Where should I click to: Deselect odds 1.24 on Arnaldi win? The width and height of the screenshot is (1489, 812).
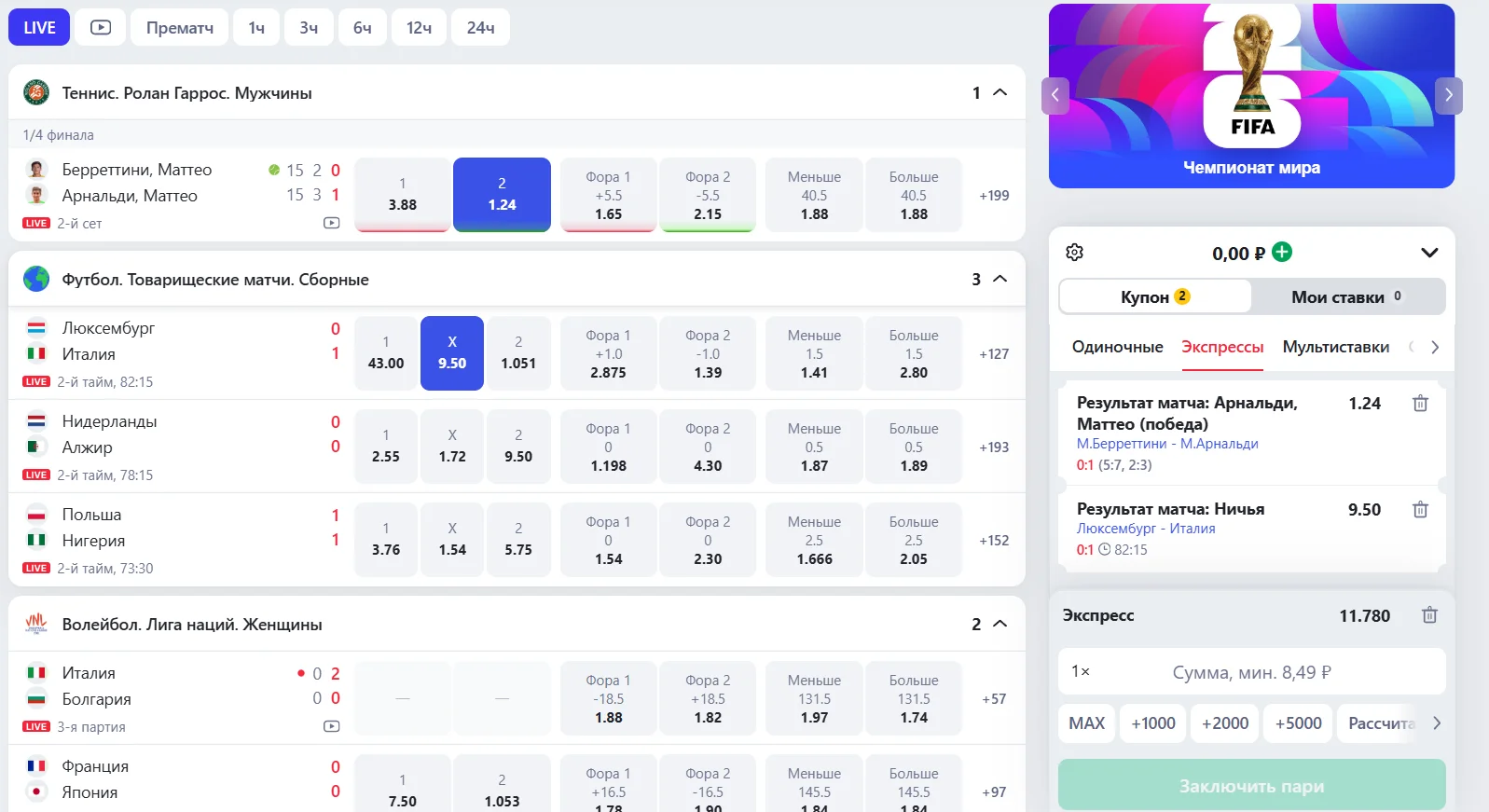(502, 195)
